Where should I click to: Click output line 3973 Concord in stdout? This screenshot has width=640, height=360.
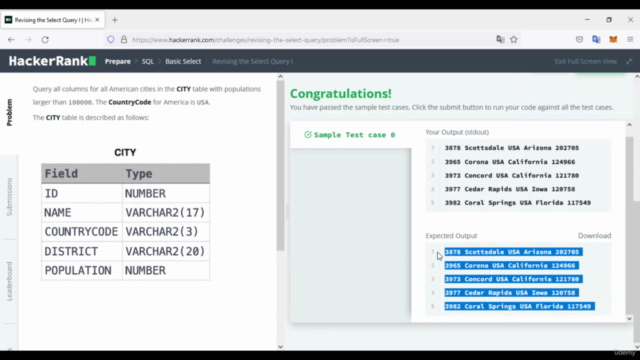coord(511,176)
